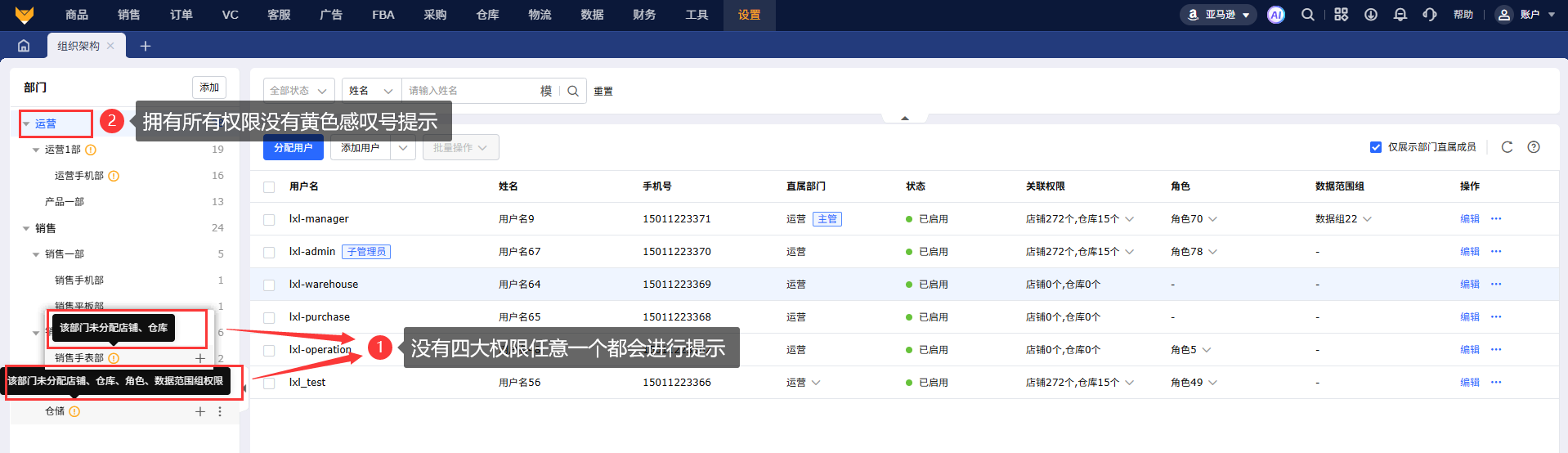Click the AI assistant icon
The width and height of the screenshot is (1568, 453).
point(1275,15)
